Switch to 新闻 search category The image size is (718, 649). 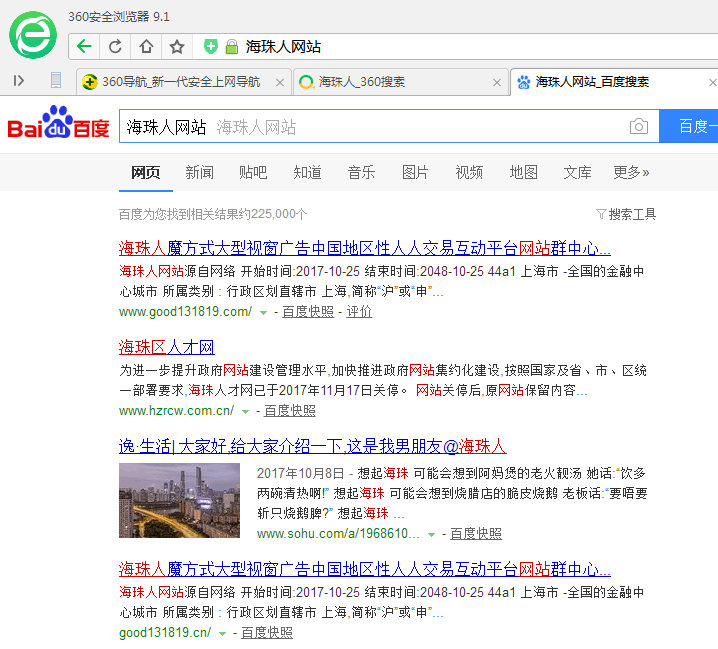[199, 173]
